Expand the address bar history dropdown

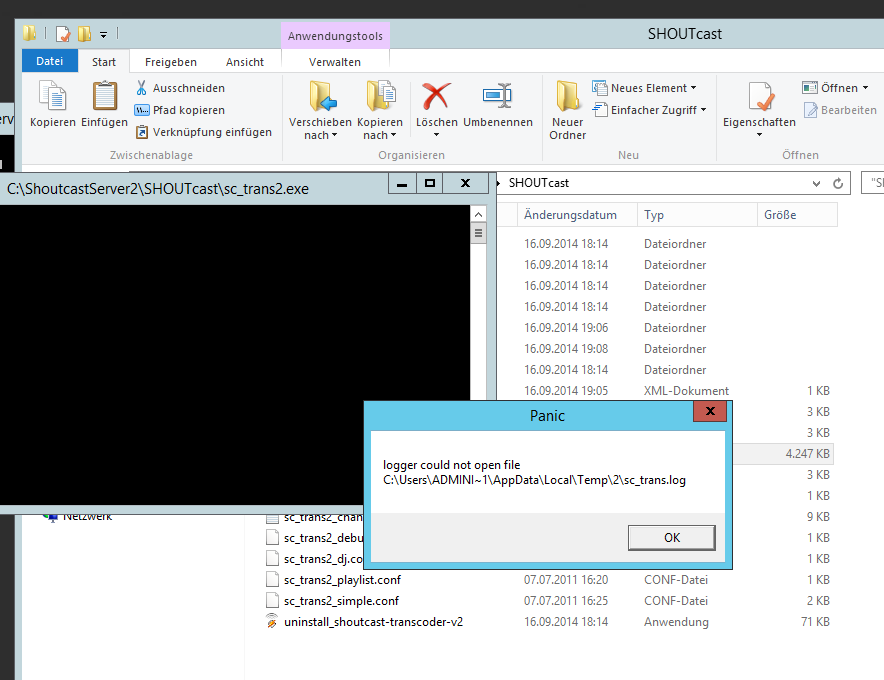point(816,183)
